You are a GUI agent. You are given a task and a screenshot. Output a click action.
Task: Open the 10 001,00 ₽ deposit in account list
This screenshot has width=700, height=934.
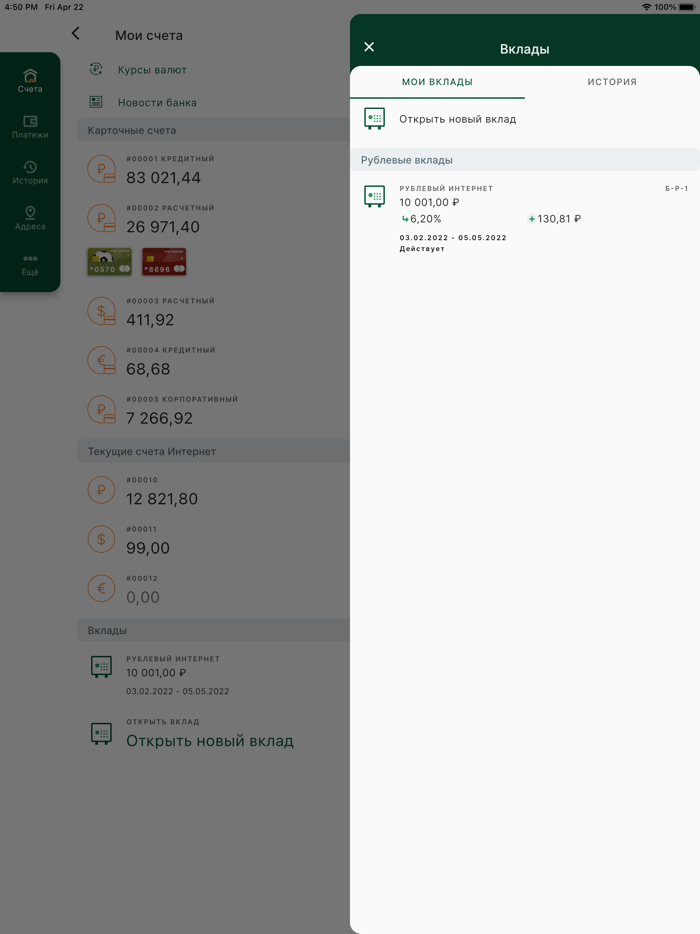[x=156, y=673]
